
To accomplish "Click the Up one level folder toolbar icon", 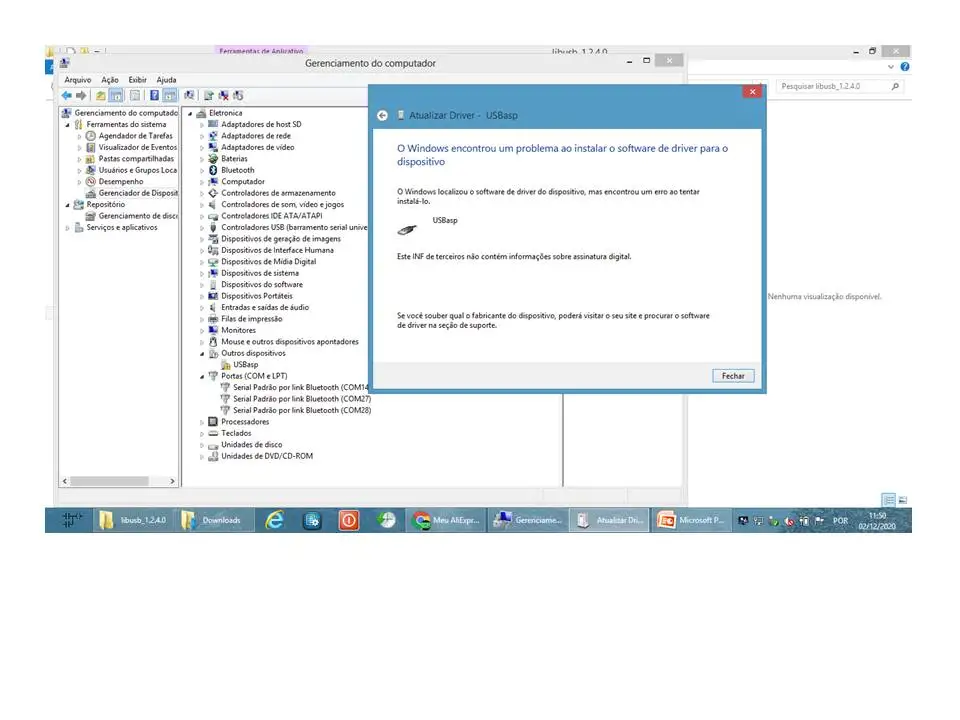I will tap(100, 96).
